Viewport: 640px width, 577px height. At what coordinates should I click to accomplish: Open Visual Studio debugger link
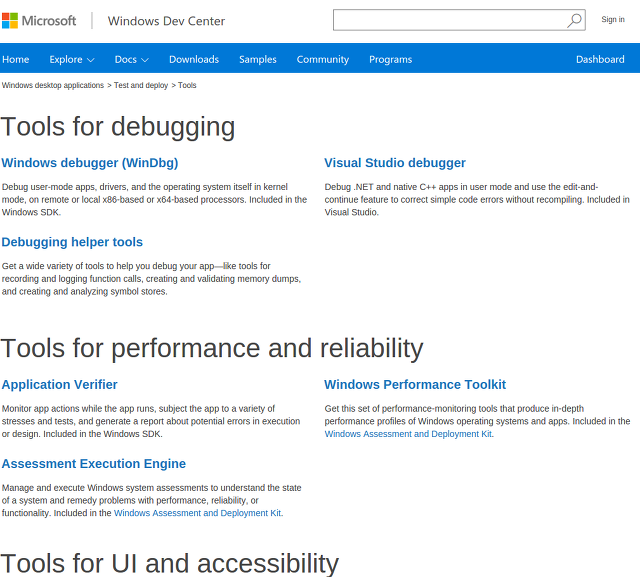(x=395, y=163)
